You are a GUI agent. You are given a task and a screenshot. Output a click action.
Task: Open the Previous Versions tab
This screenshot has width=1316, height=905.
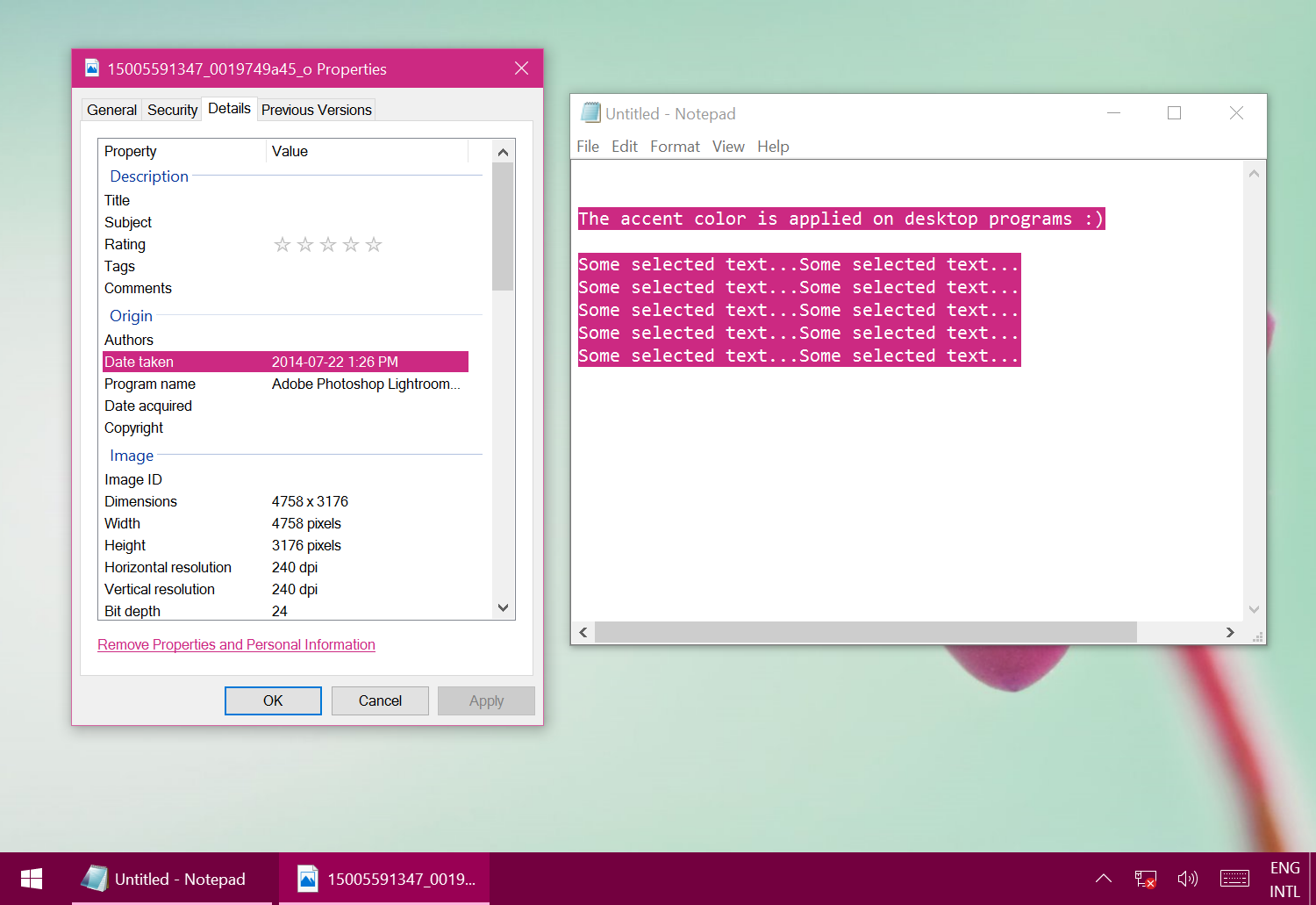[x=316, y=110]
